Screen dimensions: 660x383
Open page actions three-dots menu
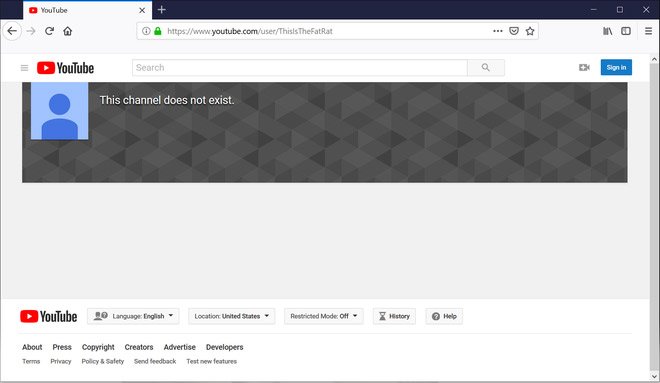[498, 31]
